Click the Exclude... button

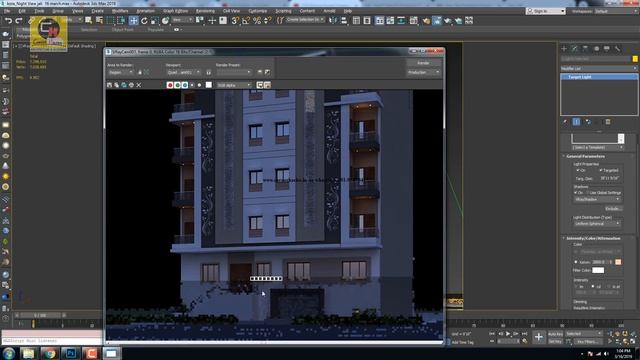pyautogui.click(x=613, y=209)
